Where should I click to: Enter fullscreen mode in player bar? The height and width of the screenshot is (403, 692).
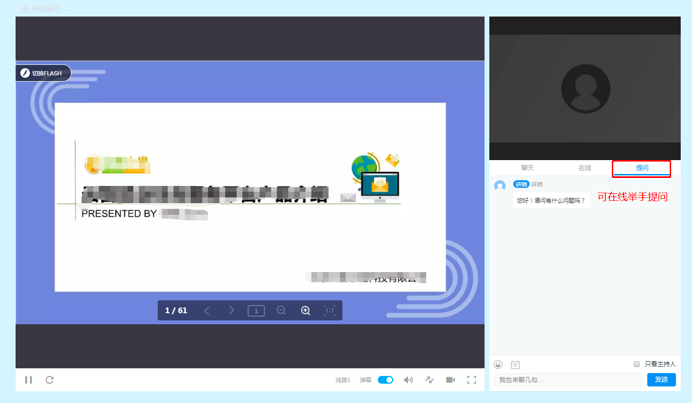[472, 380]
